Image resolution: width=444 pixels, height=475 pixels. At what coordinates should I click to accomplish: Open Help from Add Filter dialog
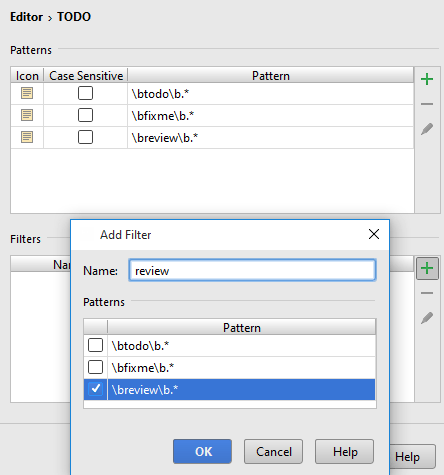(344, 451)
